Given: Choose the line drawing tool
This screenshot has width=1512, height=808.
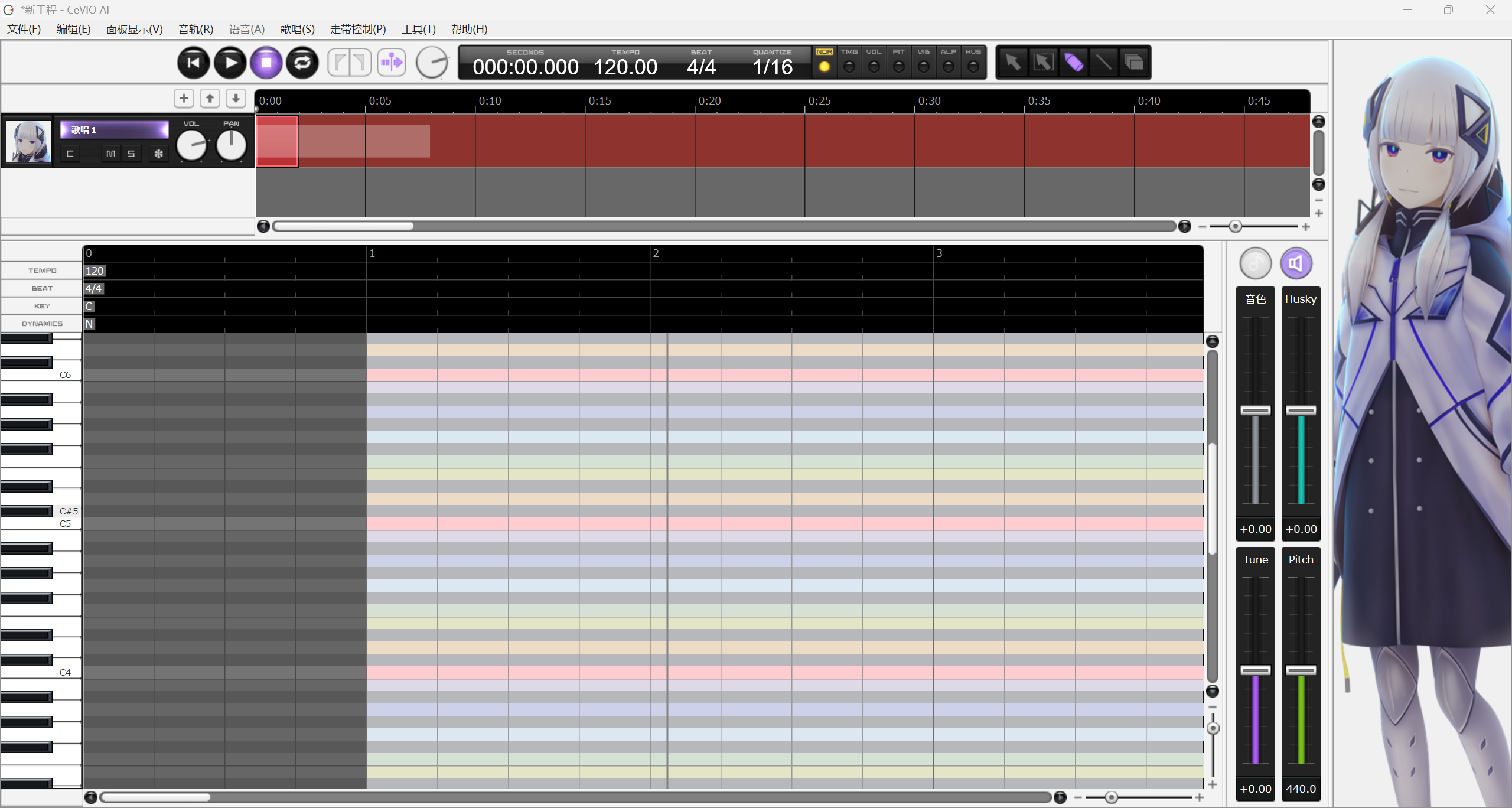Looking at the screenshot, I should 1104,62.
